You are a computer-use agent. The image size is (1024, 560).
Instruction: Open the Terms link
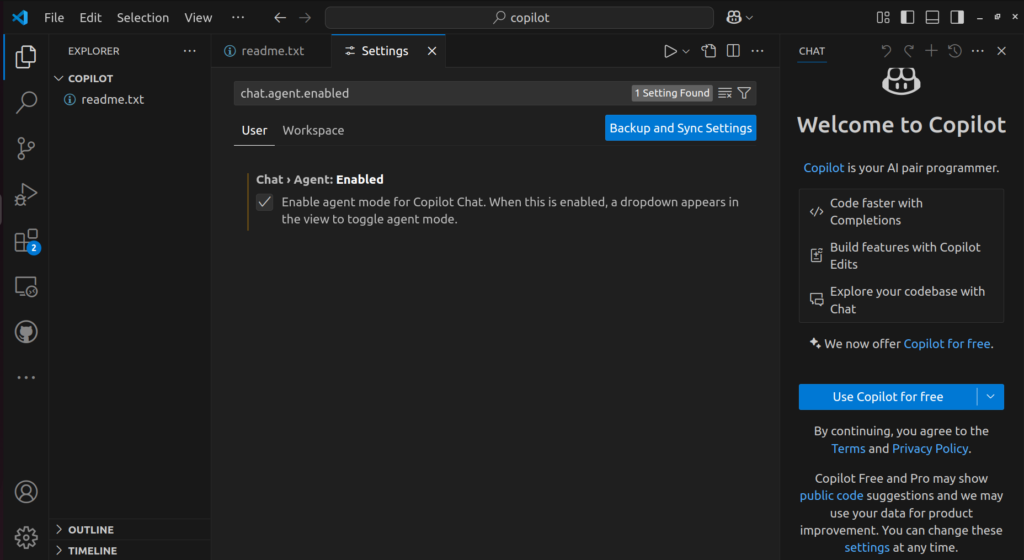click(x=848, y=448)
